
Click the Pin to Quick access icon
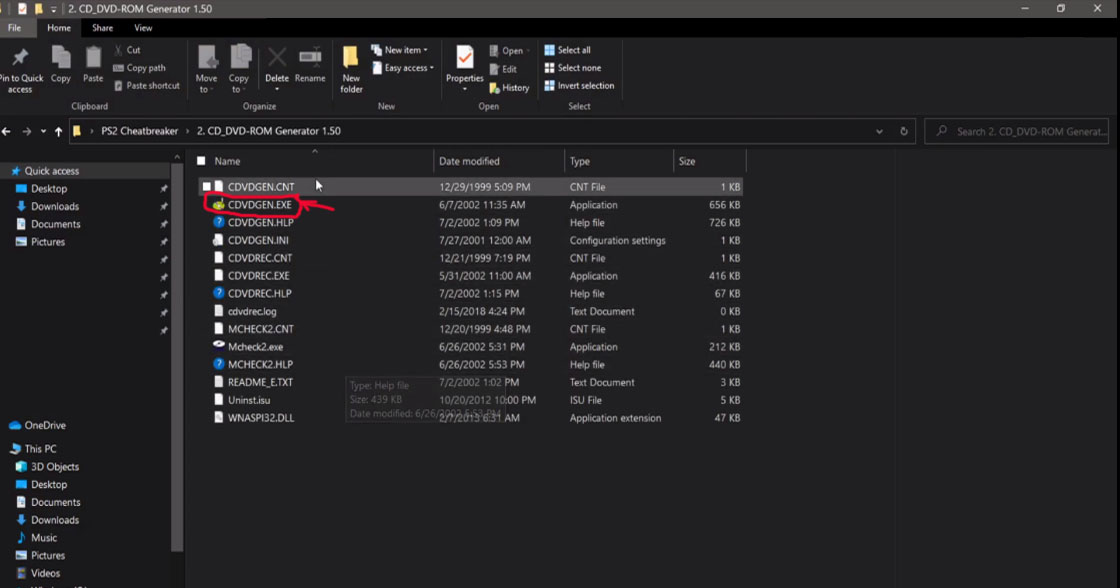click(x=20, y=58)
